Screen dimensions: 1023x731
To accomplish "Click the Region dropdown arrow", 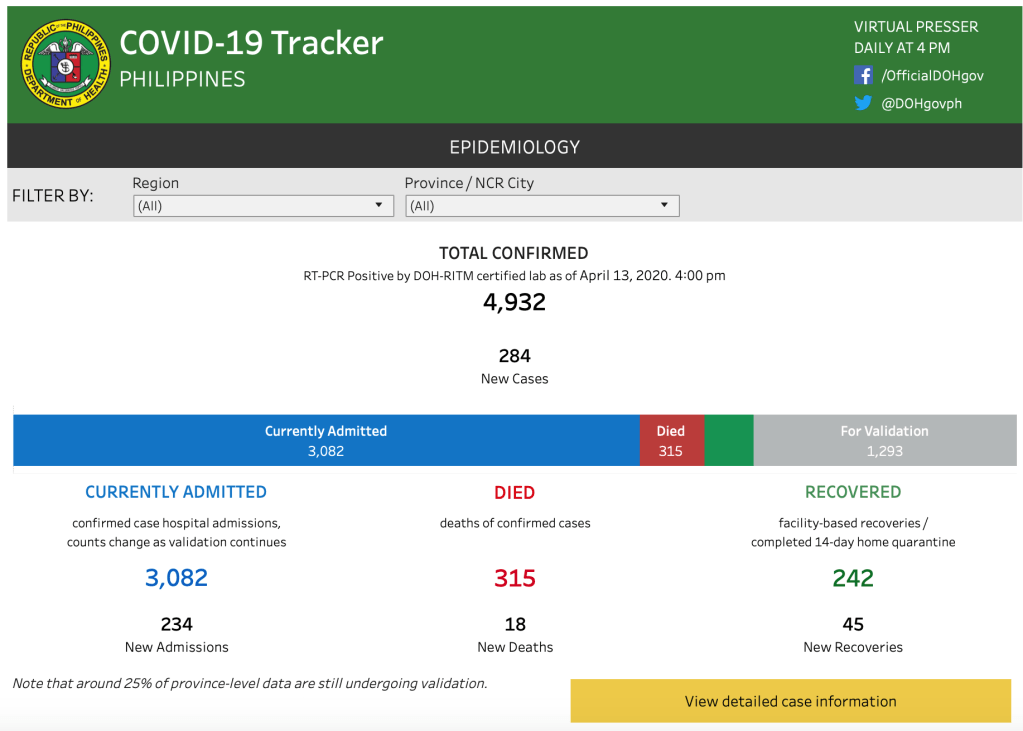I will pos(379,206).
